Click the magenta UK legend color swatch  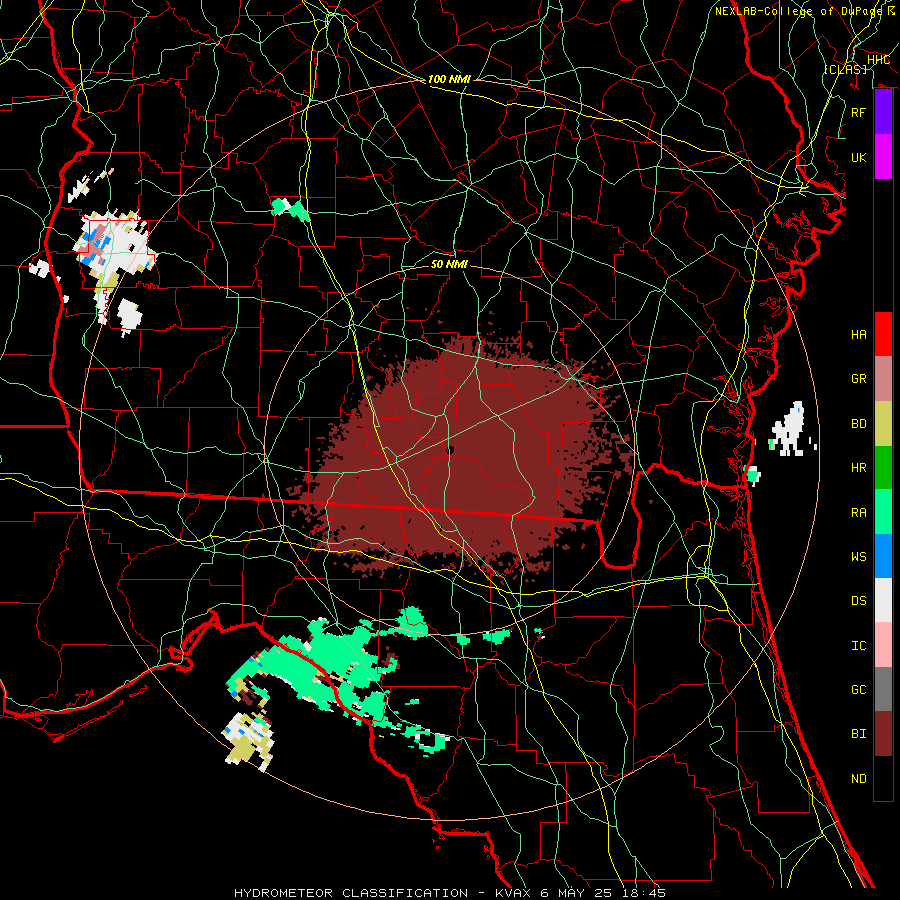point(883,157)
